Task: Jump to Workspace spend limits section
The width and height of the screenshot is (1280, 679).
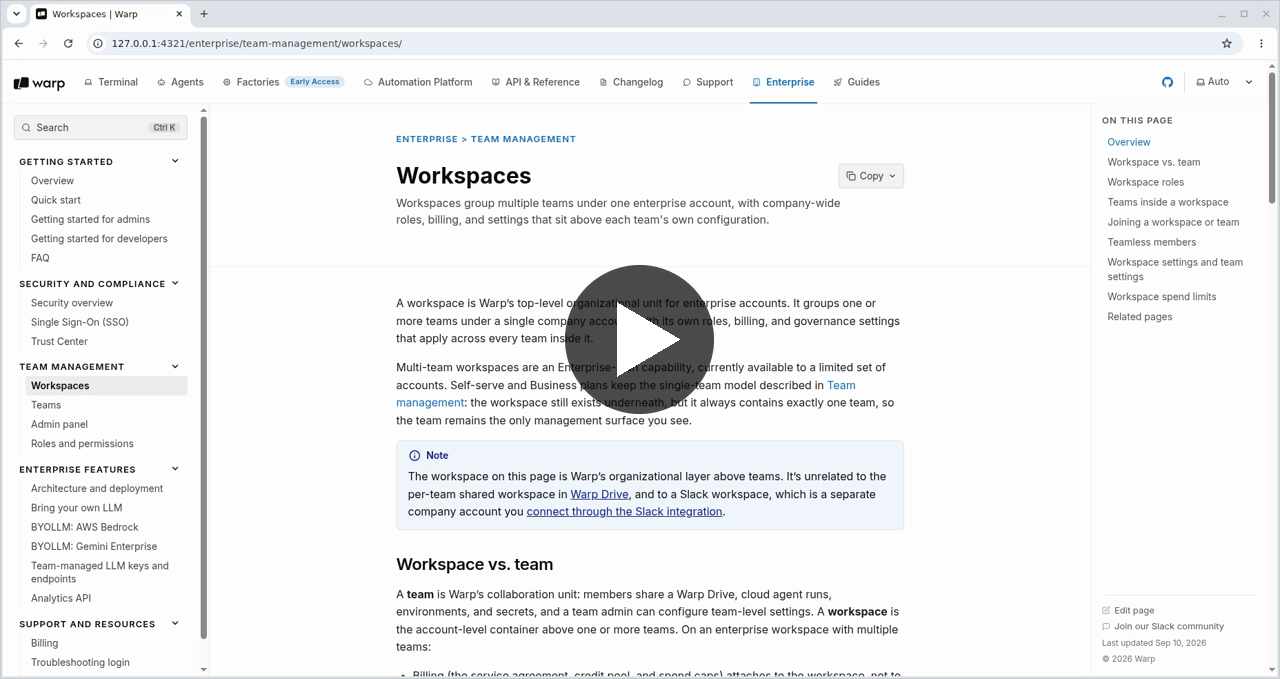Action: point(1162,297)
